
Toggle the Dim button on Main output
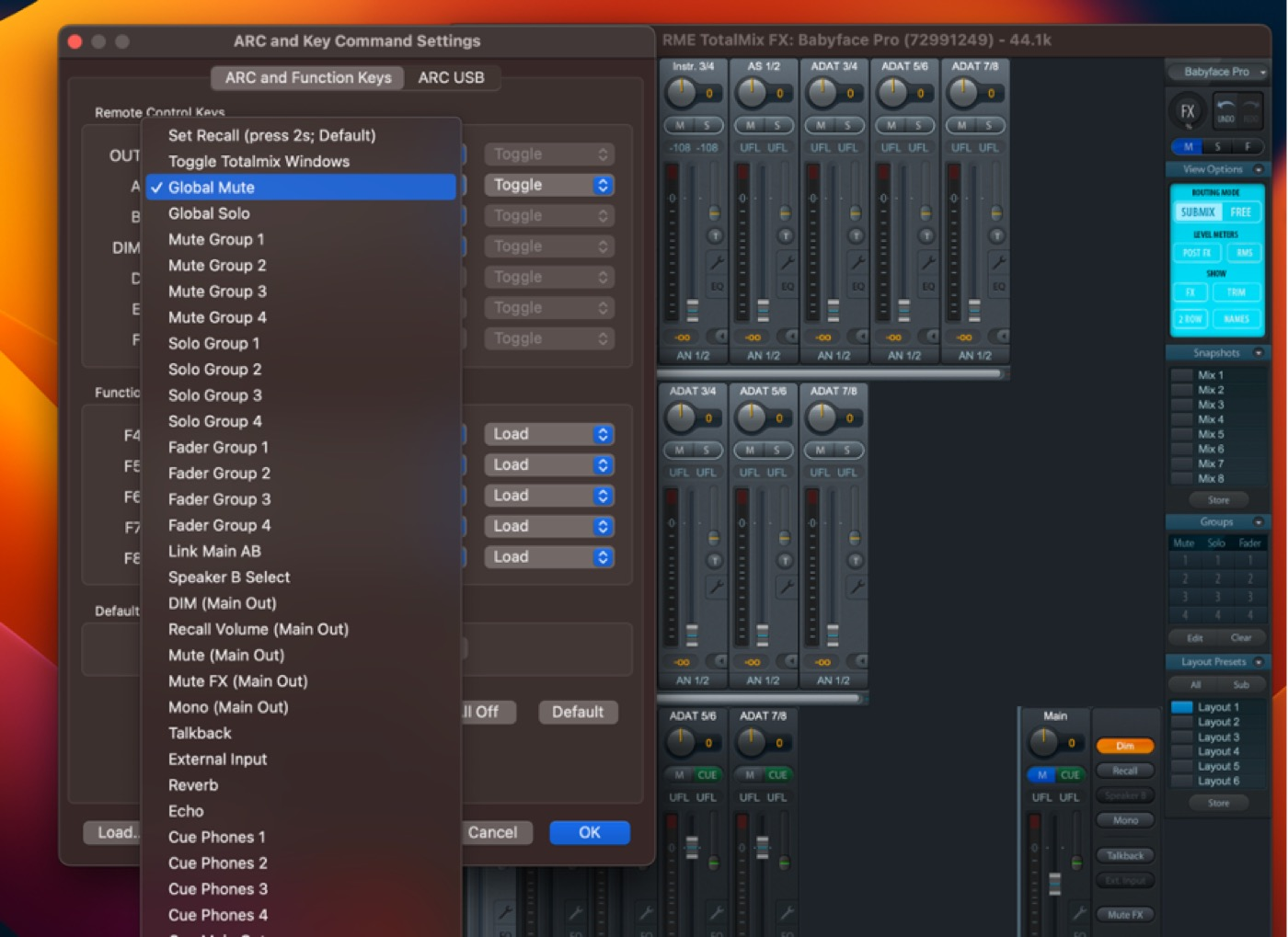[1124, 746]
